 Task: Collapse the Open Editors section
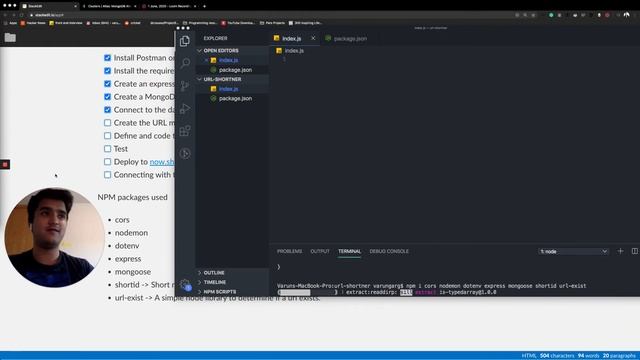click(x=232, y=51)
